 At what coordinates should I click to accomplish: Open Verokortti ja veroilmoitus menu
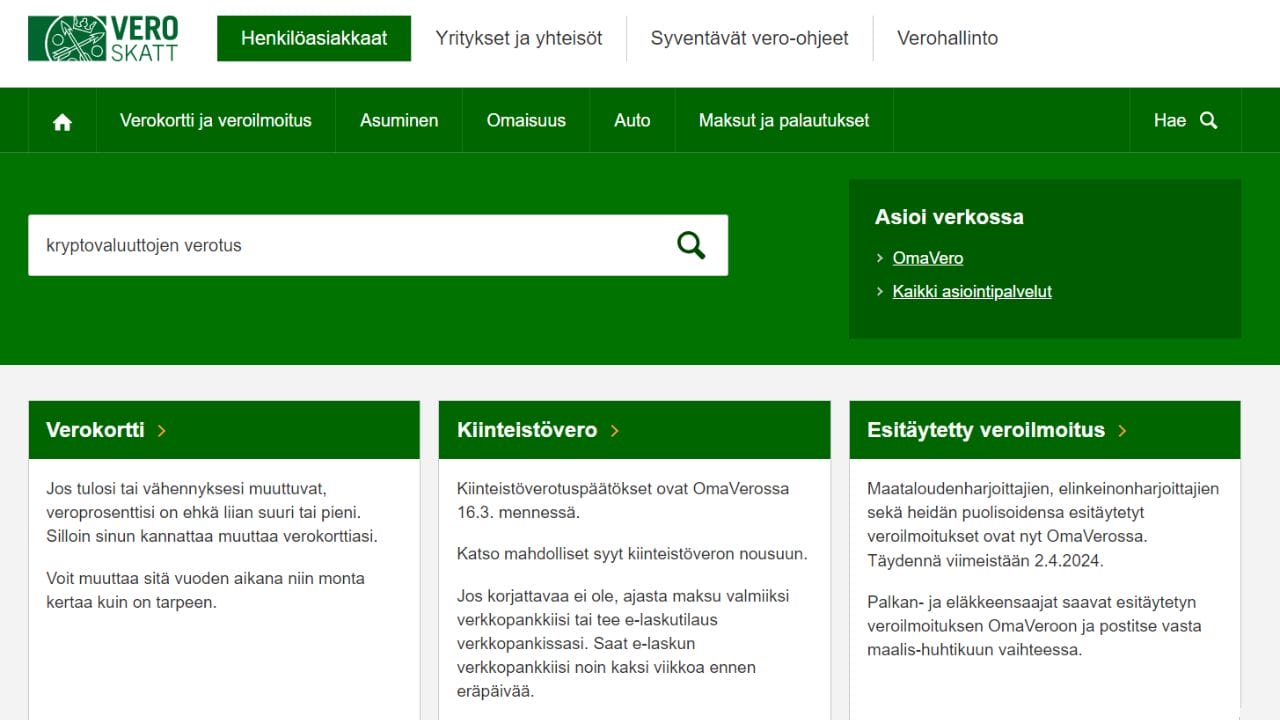click(215, 120)
